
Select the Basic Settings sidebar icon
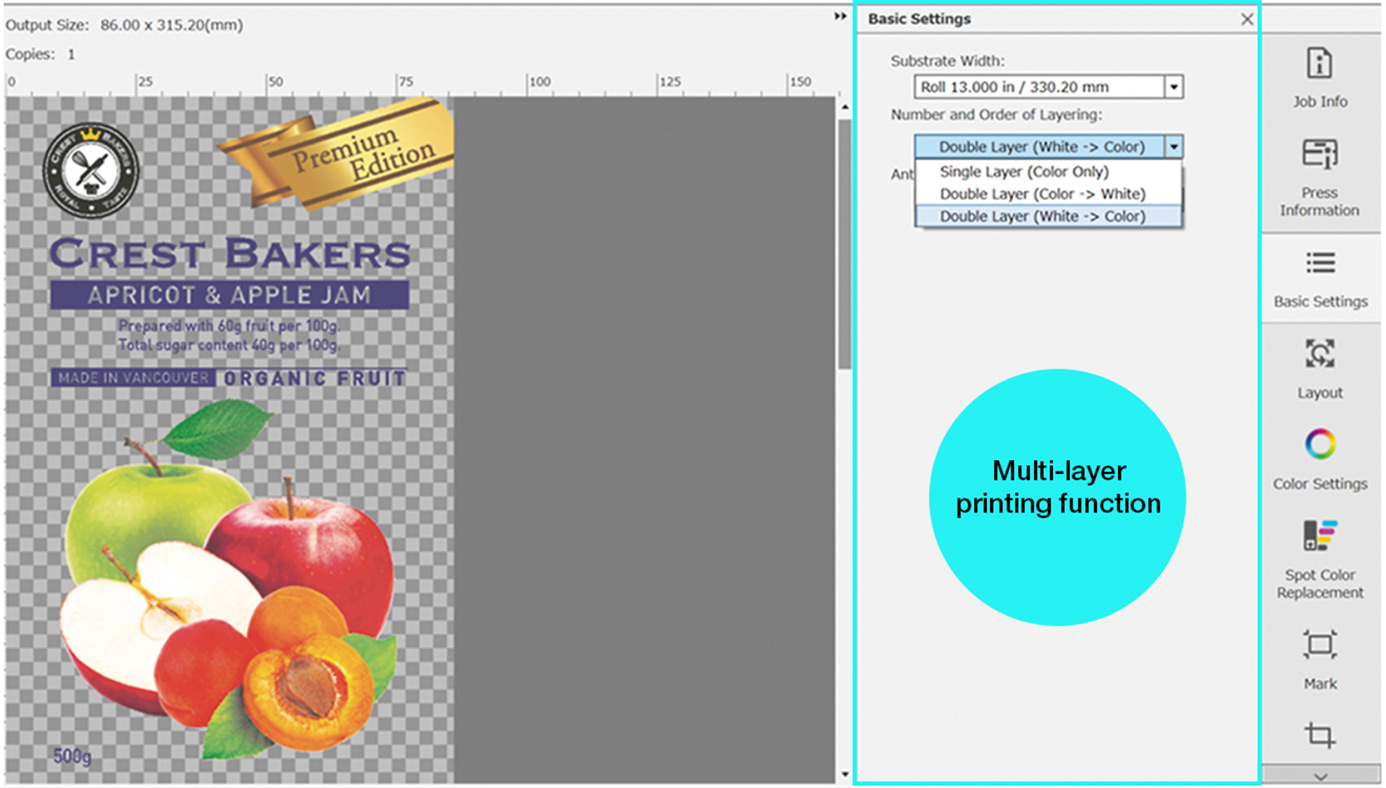1319,277
